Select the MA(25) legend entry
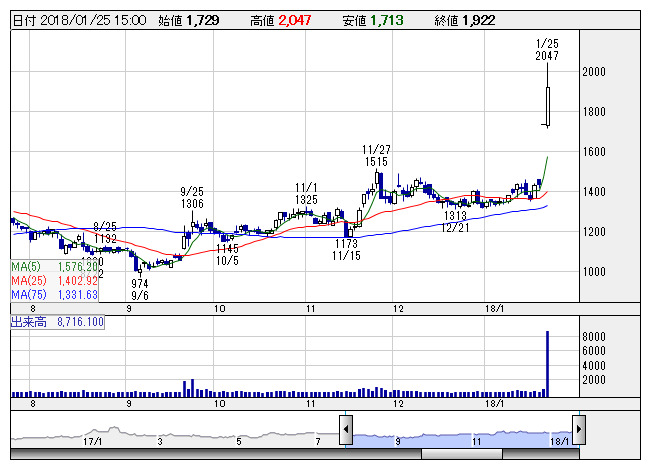This screenshot has height=469, width=652. tap(54, 281)
